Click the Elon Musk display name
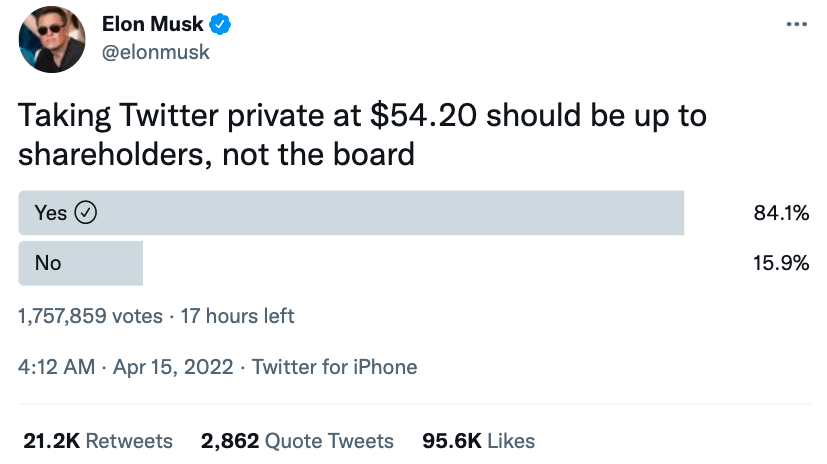Image resolution: width=827 pixels, height=464 pixels. [152, 24]
